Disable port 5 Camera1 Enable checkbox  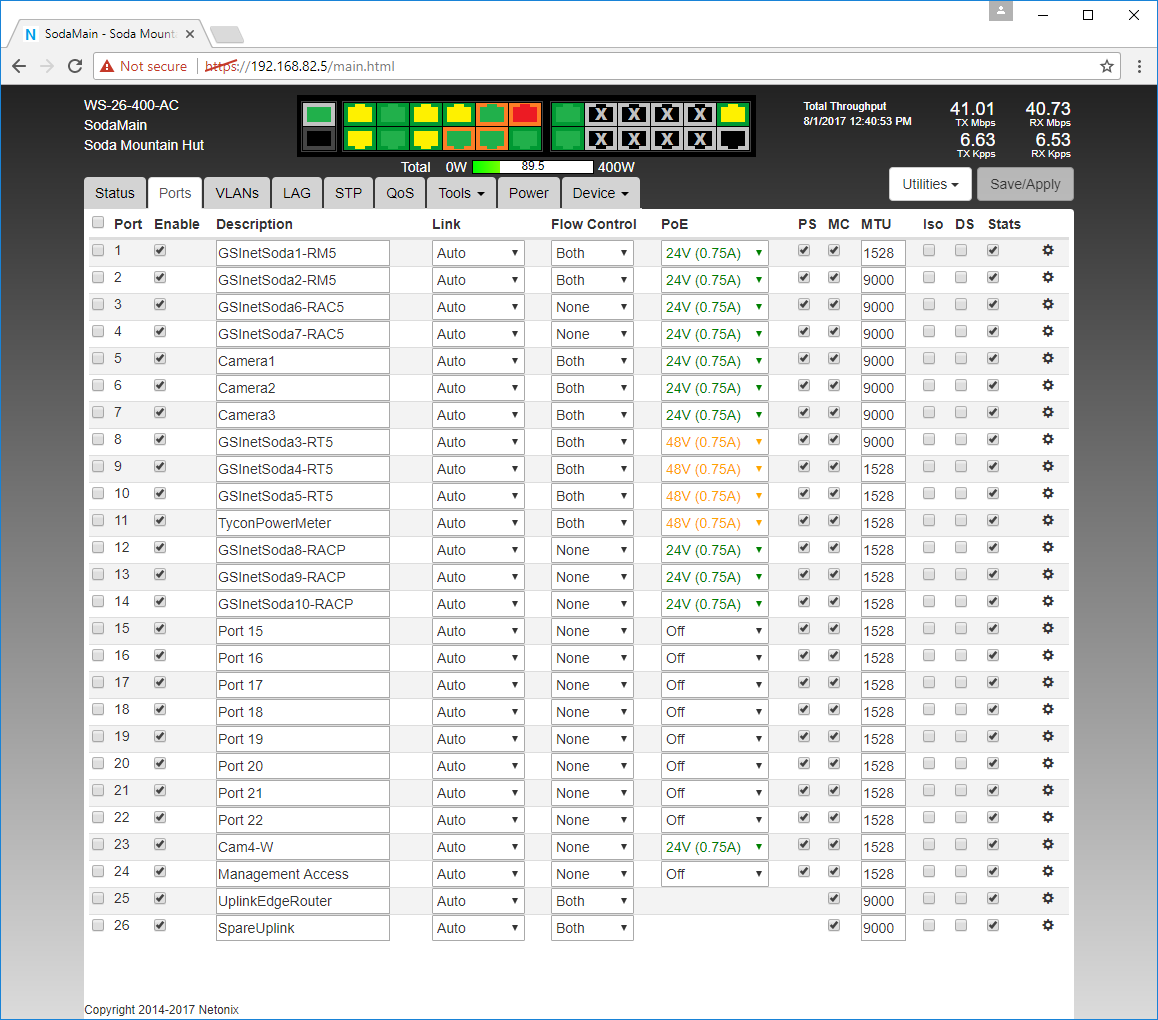click(x=160, y=359)
